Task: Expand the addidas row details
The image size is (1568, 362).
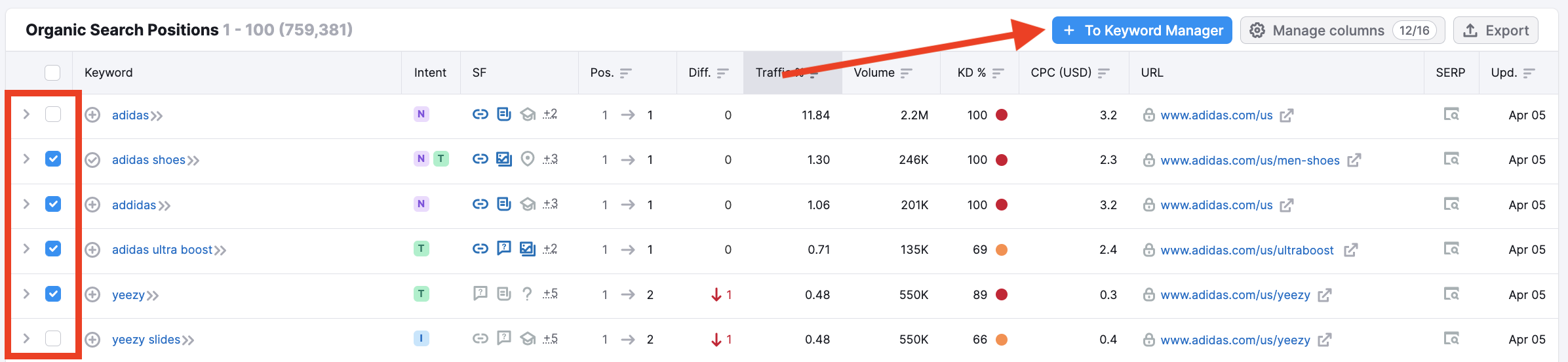Action: (x=26, y=204)
